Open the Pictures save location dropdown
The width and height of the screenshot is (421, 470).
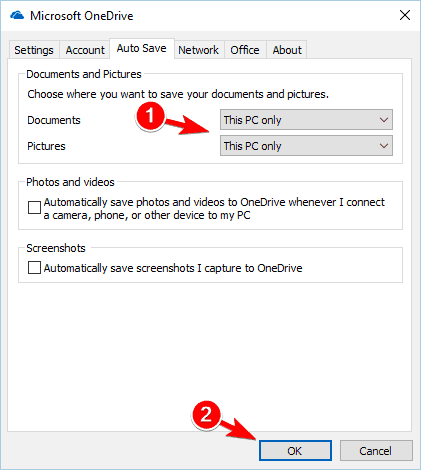point(306,146)
